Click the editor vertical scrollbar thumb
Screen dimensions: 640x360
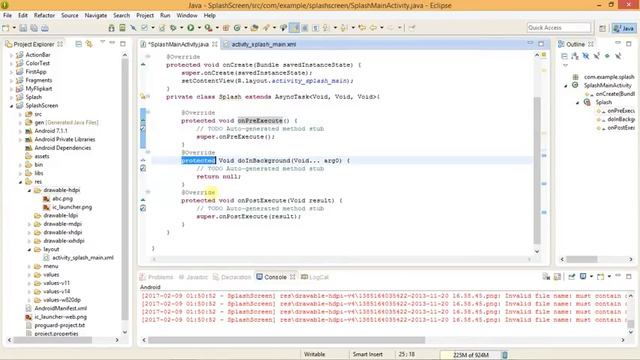tap(537, 170)
